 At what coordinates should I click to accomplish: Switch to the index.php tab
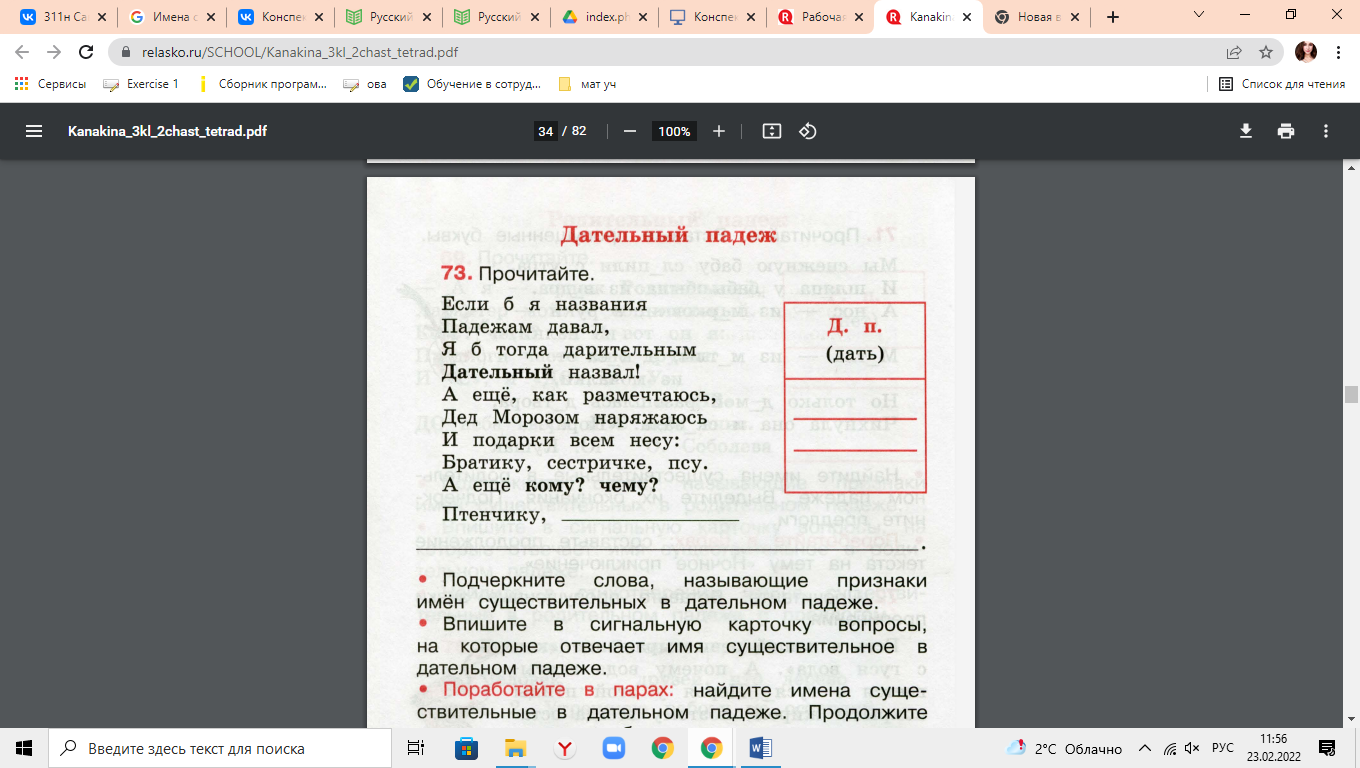pyautogui.click(x=603, y=17)
